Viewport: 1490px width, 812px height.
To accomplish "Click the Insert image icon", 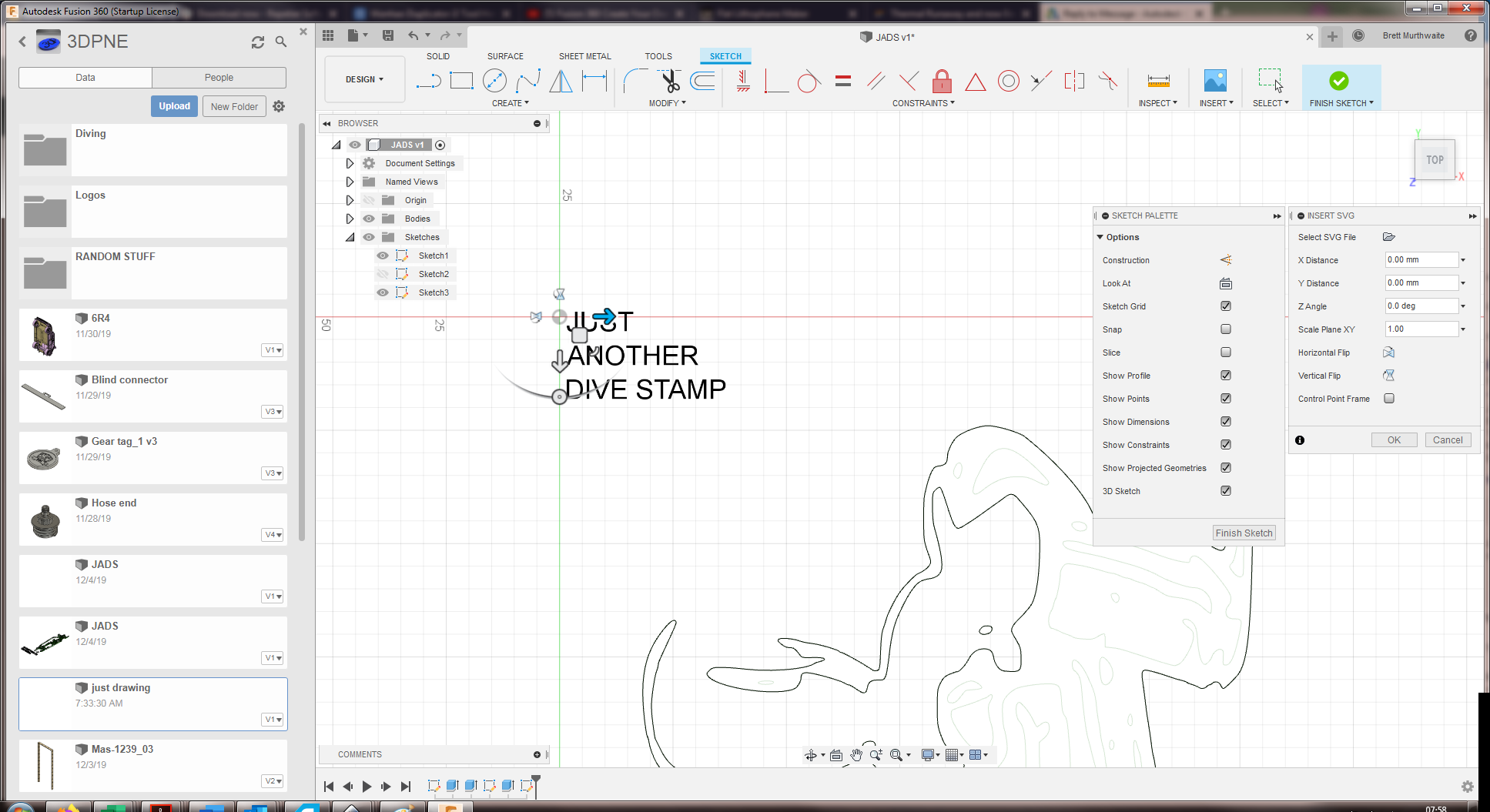I will (1215, 81).
